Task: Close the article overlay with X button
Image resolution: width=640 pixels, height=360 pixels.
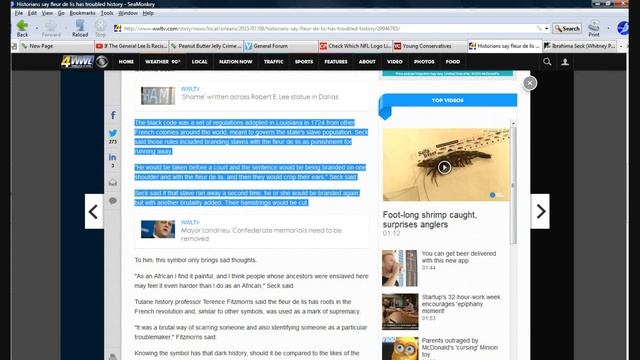Action: 530,83
